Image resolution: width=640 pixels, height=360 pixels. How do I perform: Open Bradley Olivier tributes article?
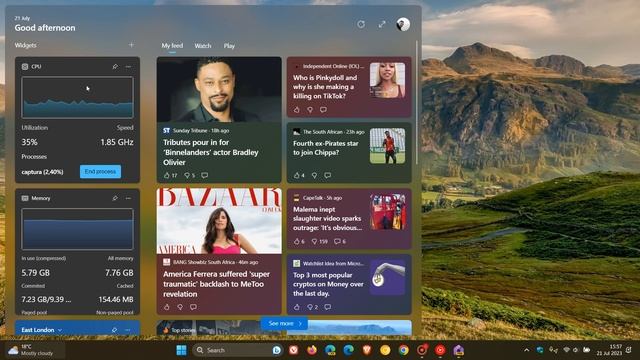click(x=211, y=152)
